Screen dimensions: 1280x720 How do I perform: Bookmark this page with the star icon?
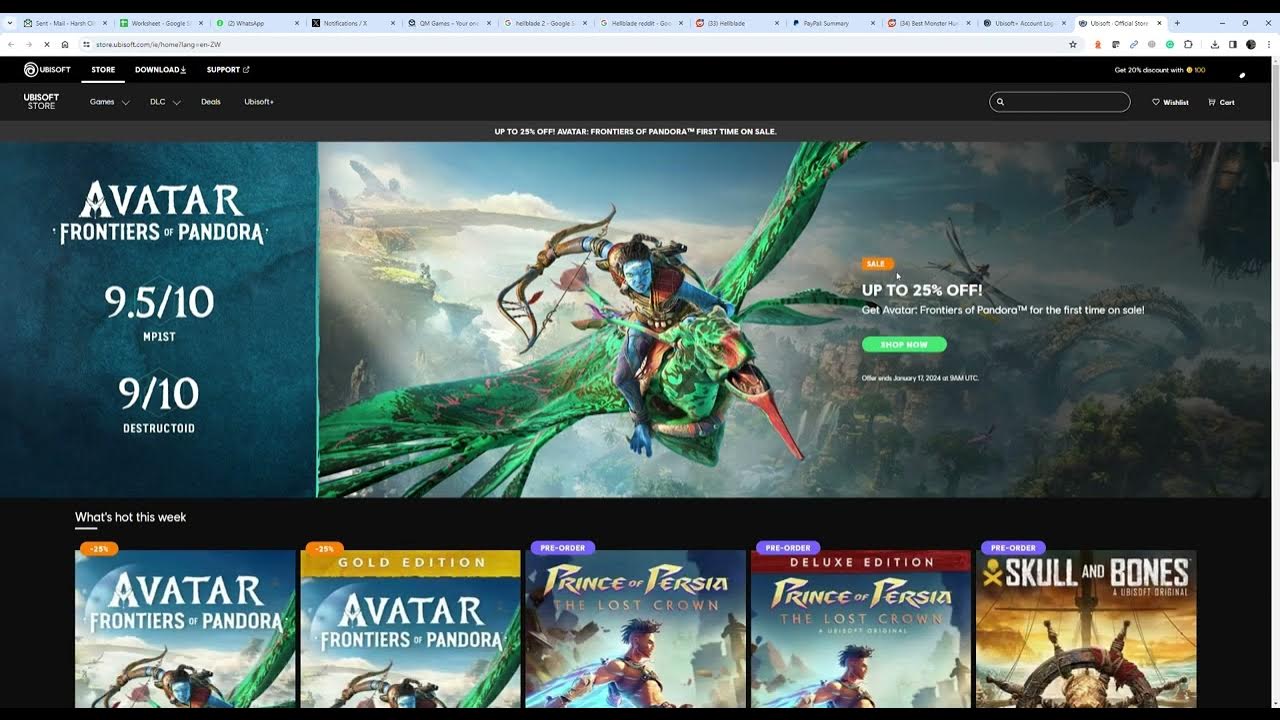tap(1073, 44)
